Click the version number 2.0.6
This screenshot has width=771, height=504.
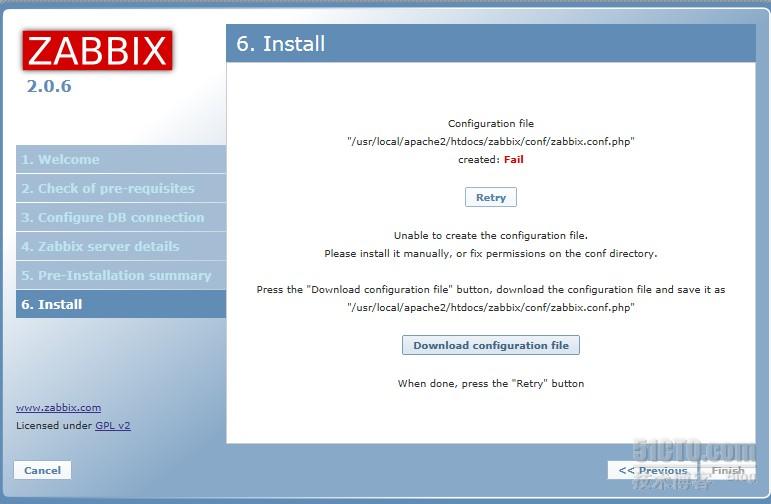pyautogui.click(x=49, y=86)
